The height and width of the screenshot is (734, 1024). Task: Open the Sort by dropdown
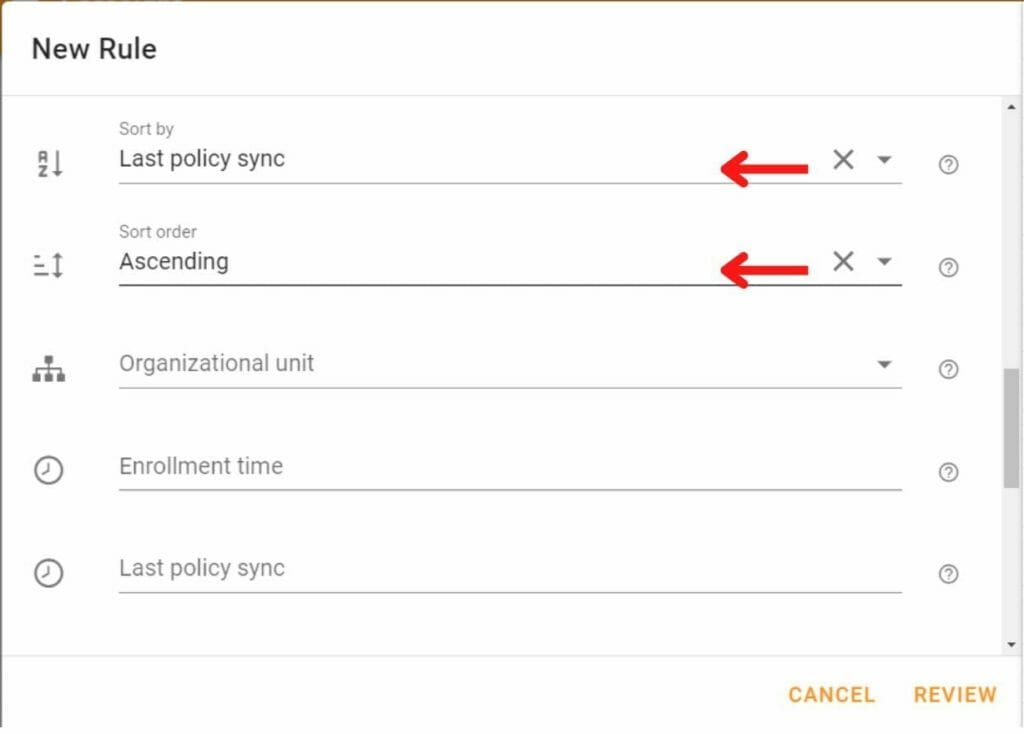point(884,159)
